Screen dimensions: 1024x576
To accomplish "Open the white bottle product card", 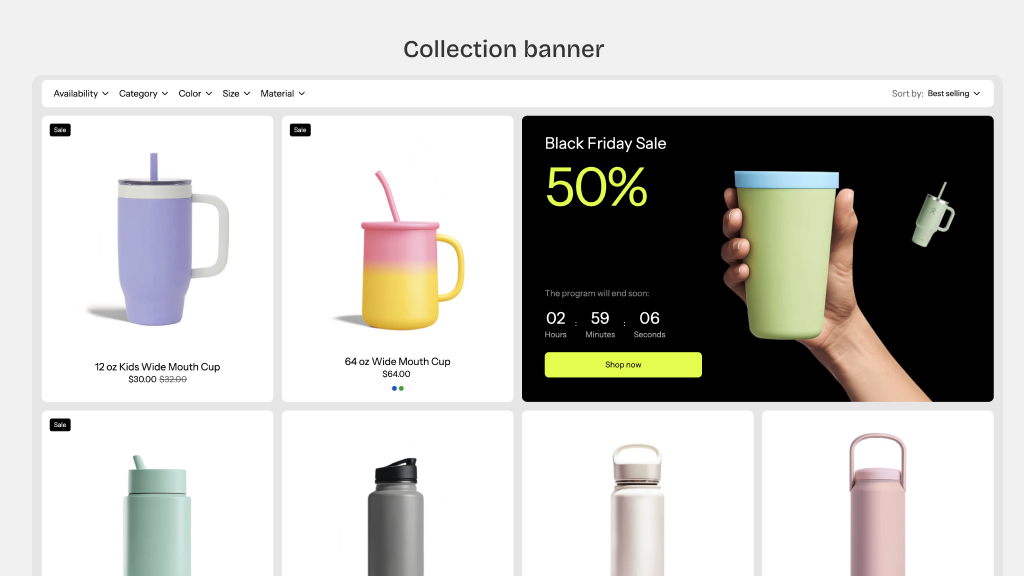I will coord(637,494).
